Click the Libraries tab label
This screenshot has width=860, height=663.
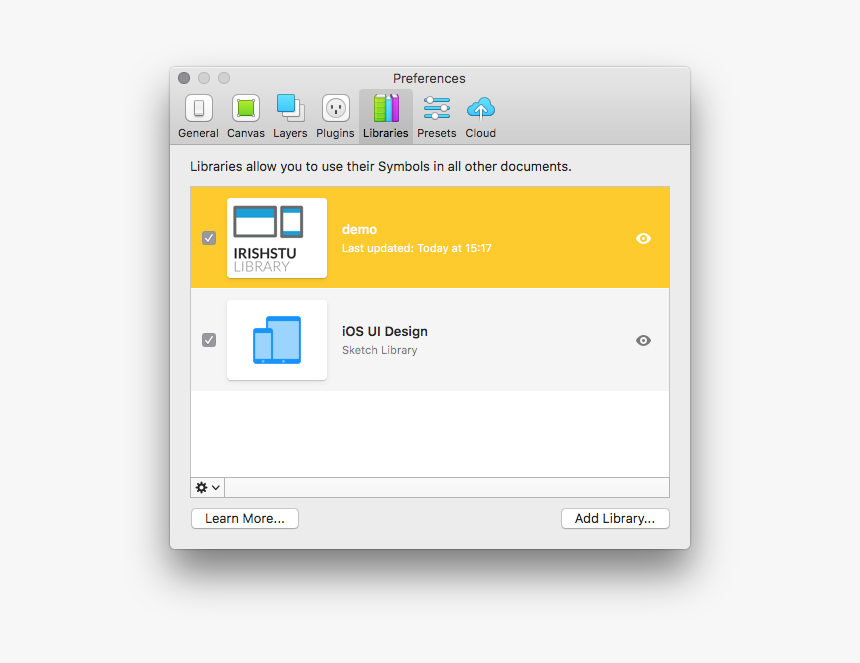(x=386, y=133)
